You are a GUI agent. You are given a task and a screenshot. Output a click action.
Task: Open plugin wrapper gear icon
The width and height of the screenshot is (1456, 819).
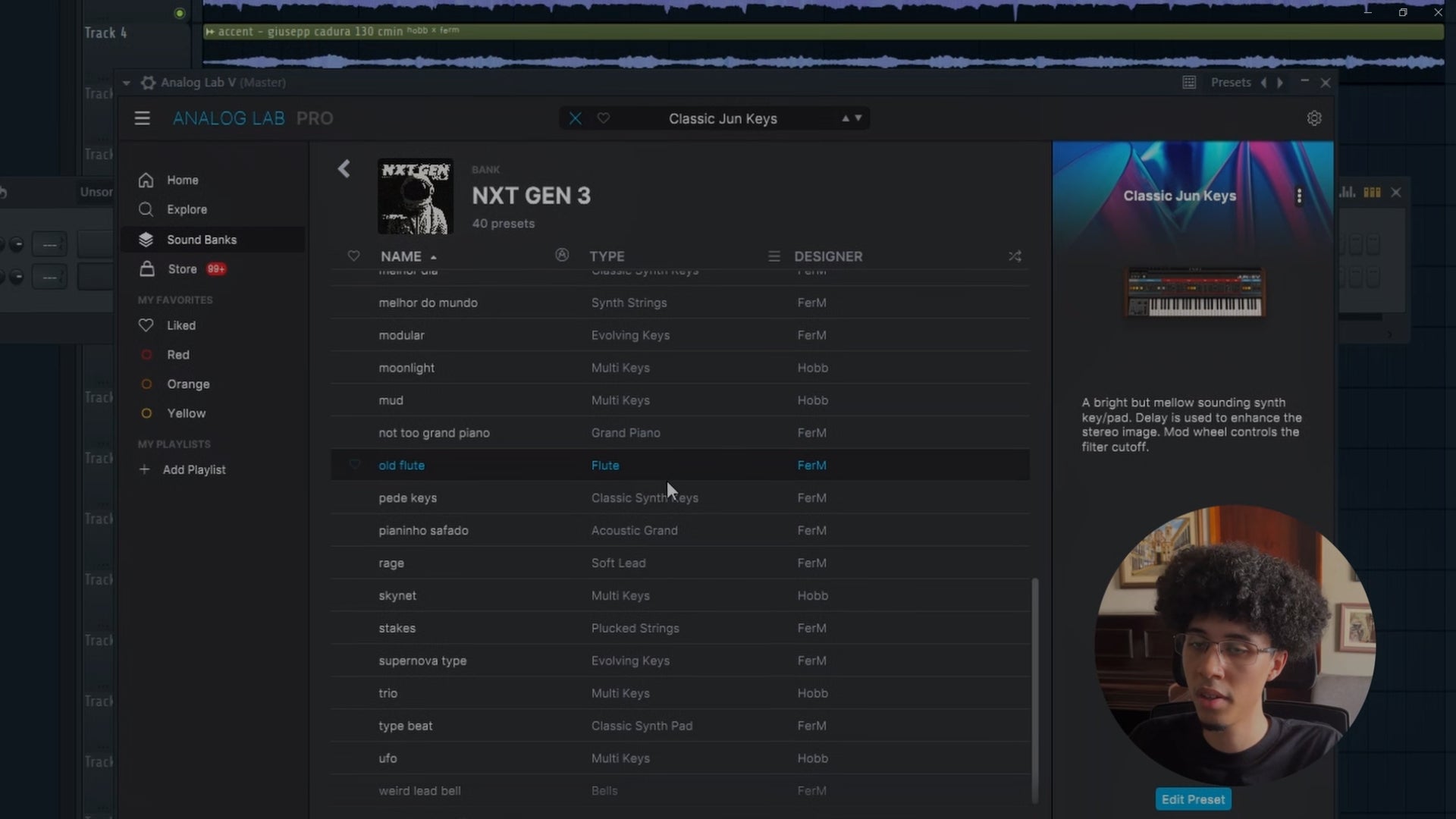pos(149,83)
